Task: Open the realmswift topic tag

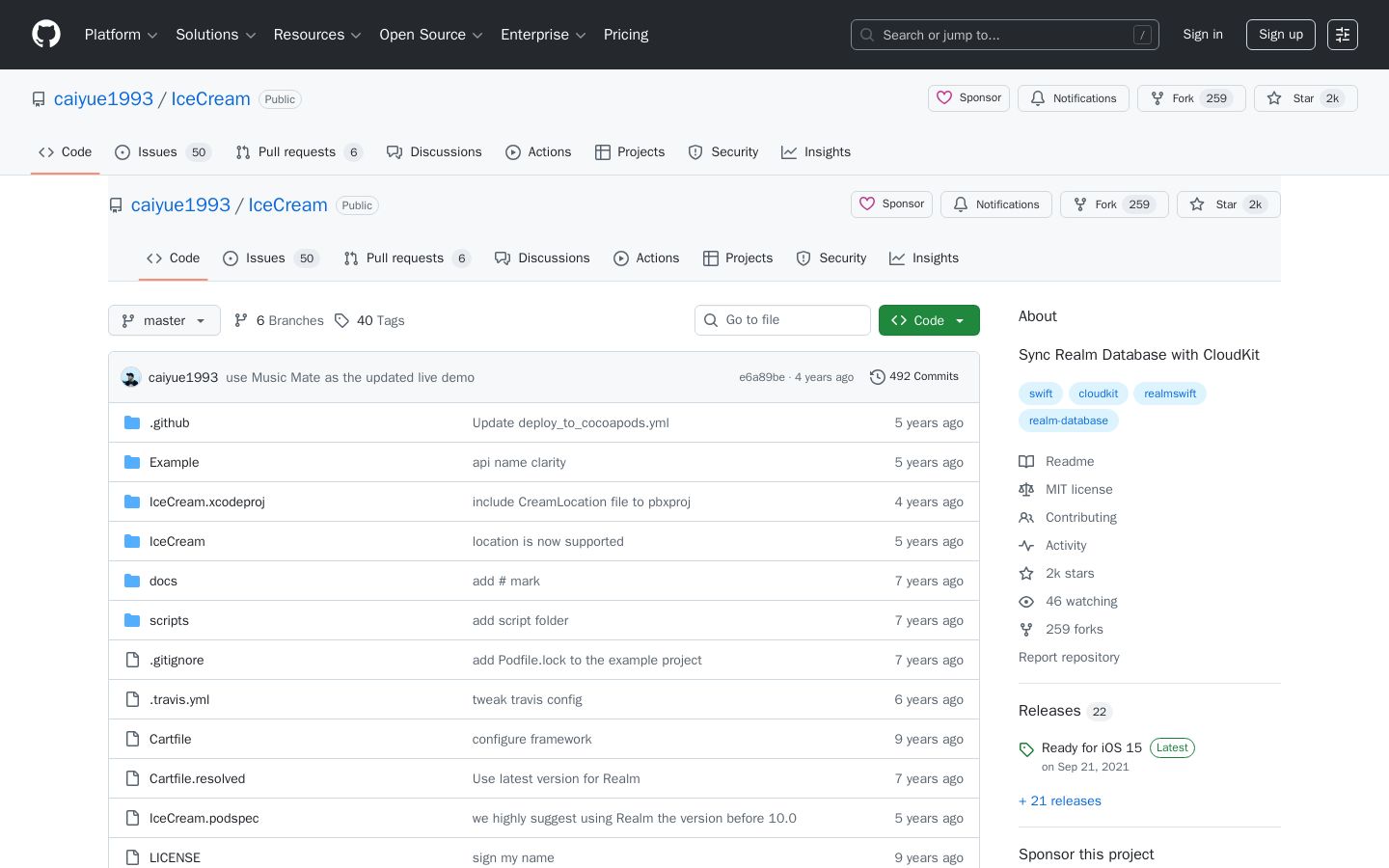Action: (x=1170, y=393)
